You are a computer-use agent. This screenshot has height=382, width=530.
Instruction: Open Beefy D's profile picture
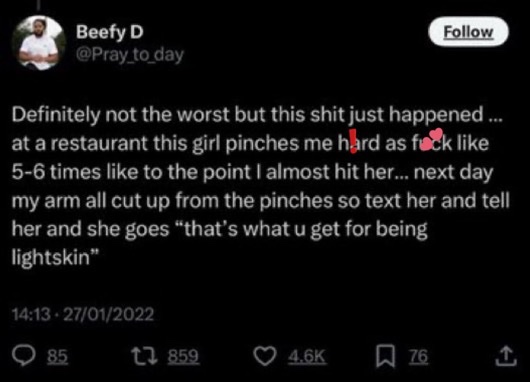coord(39,43)
